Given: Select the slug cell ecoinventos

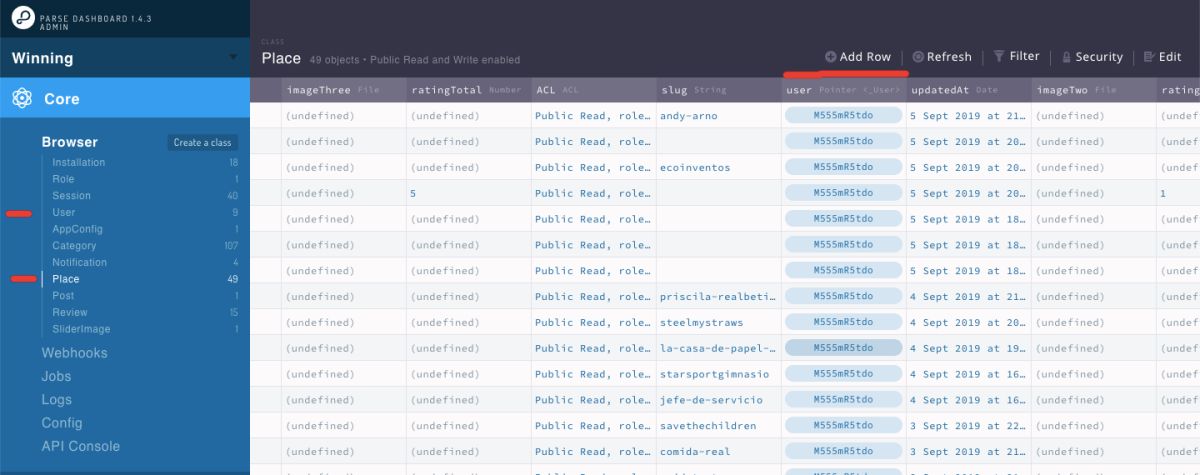Looking at the screenshot, I should (719, 168).
